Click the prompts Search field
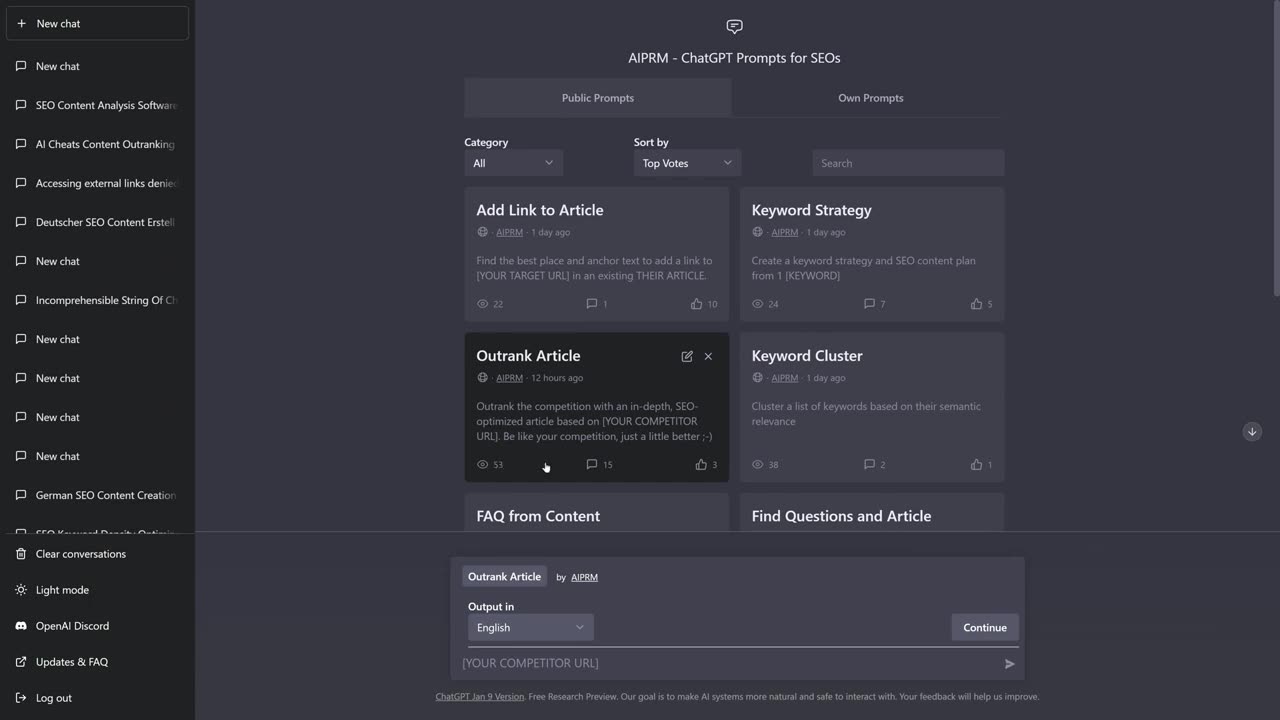The width and height of the screenshot is (1280, 720). point(908,163)
